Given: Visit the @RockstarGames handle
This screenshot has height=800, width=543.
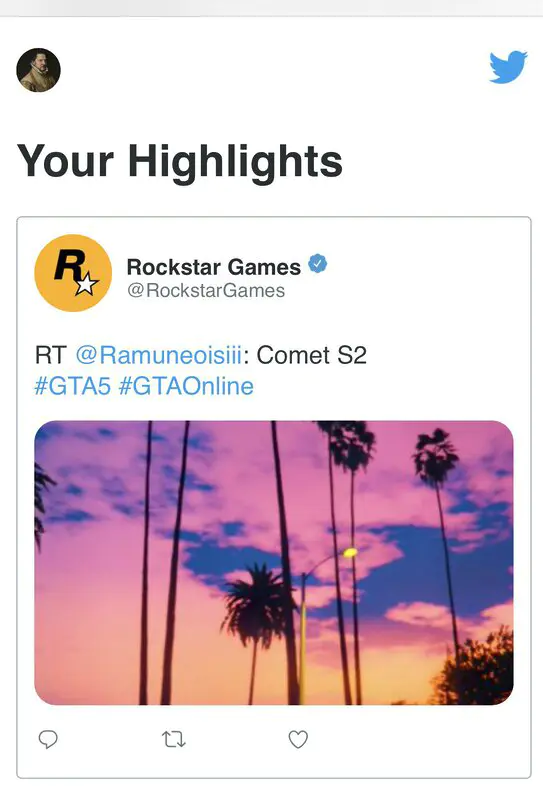Looking at the screenshot, I should 206,290.
